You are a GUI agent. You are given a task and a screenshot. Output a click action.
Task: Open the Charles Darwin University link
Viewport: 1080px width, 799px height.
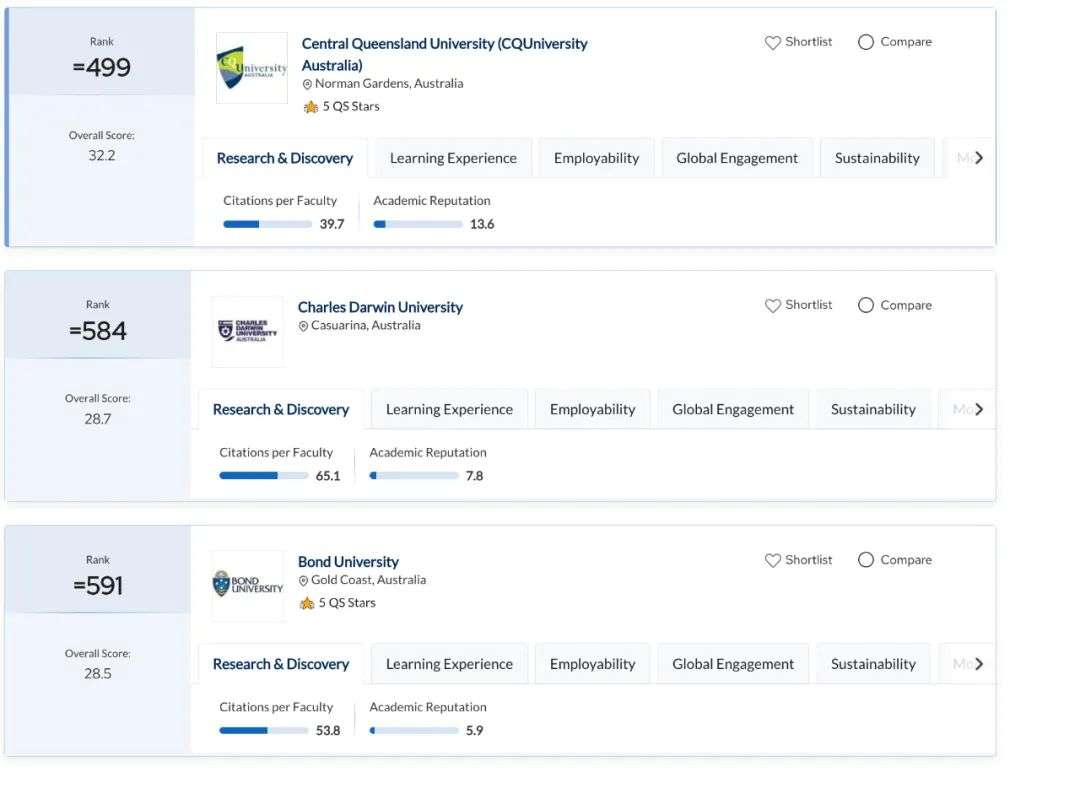pos(380,307)
